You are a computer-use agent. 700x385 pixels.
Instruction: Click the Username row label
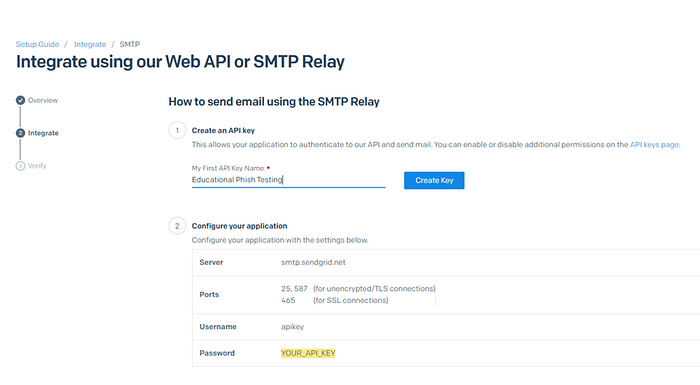click(218, 326)
